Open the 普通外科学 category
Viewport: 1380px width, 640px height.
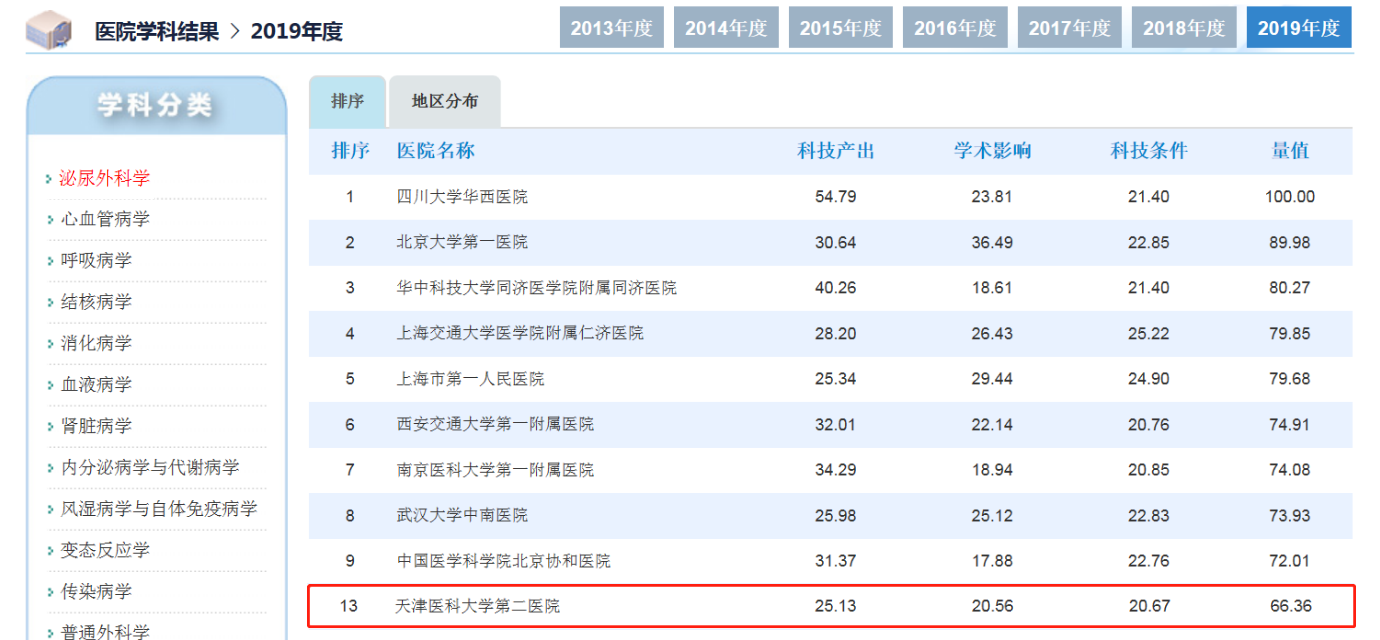coord(105,631)
